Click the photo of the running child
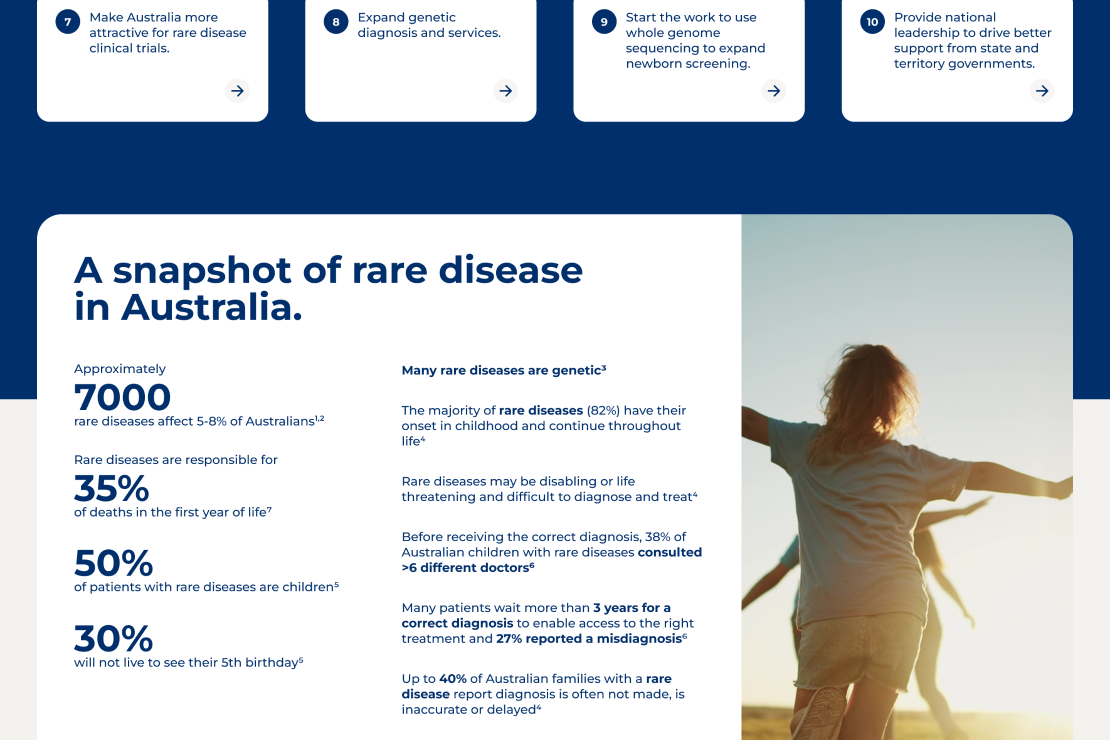The width and height of the screenshot is (1110, 740). tap(907, 477)
